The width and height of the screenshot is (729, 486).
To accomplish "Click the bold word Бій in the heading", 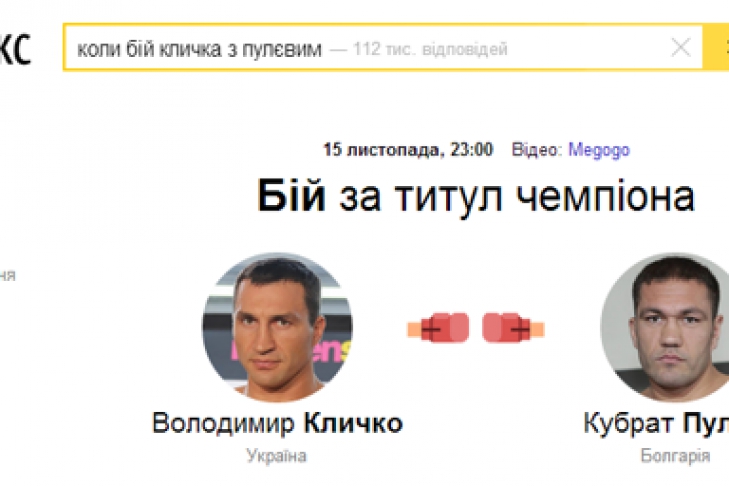I will 292,196.
